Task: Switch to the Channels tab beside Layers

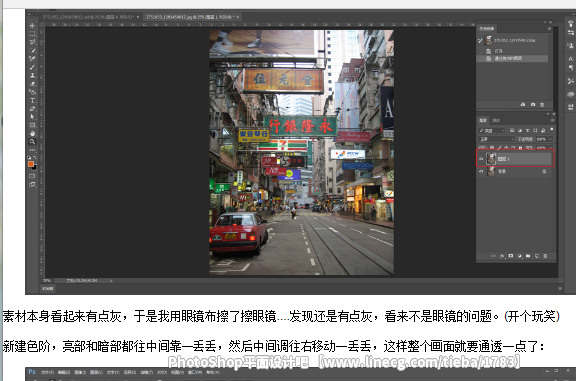Action: click(496, 121)
